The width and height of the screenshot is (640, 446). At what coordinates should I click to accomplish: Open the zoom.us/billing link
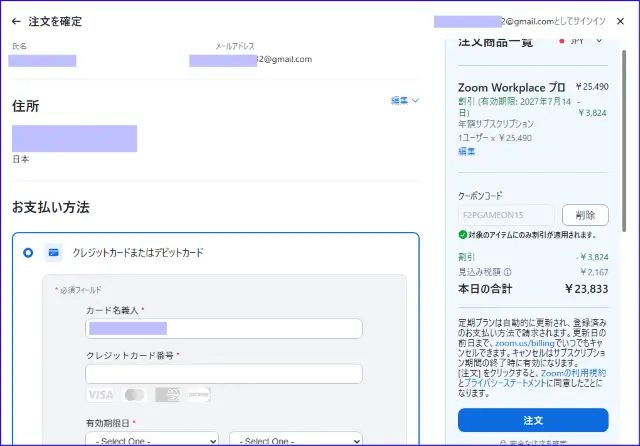(x=524, y=343)
